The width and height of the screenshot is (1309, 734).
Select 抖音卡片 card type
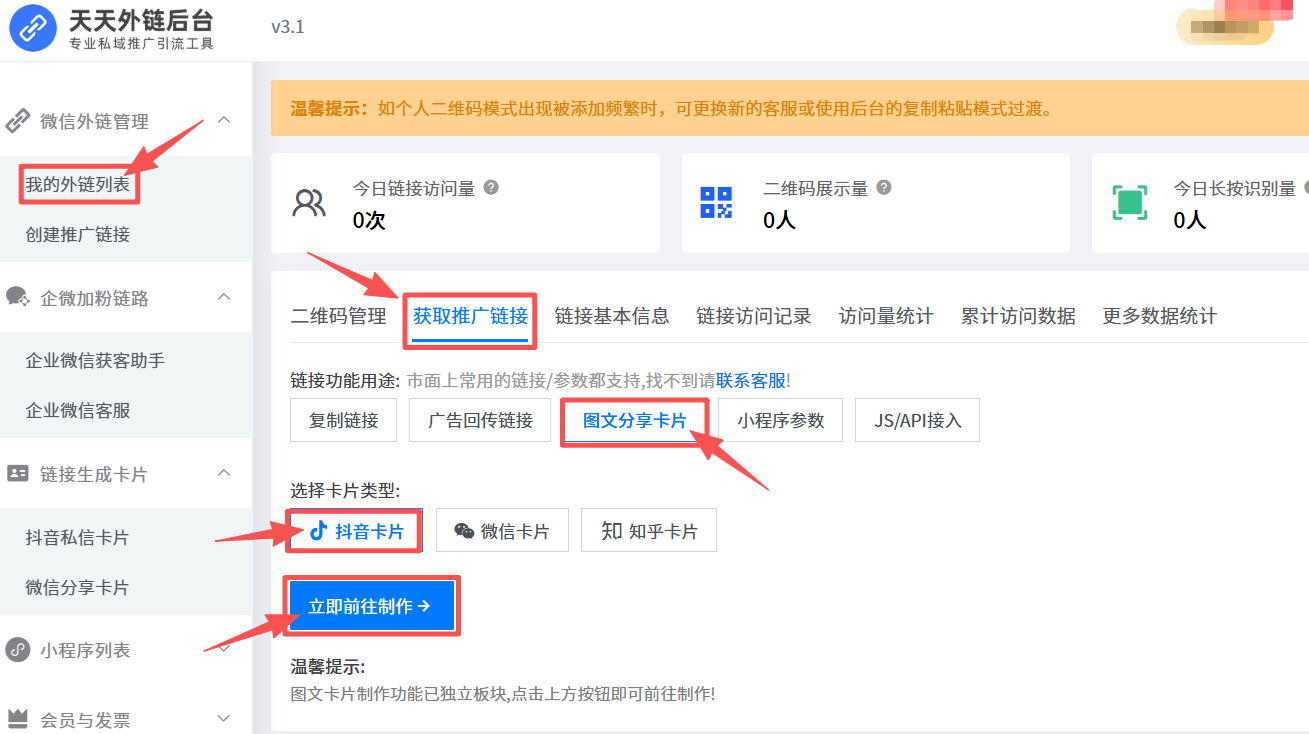pos(355,531)
